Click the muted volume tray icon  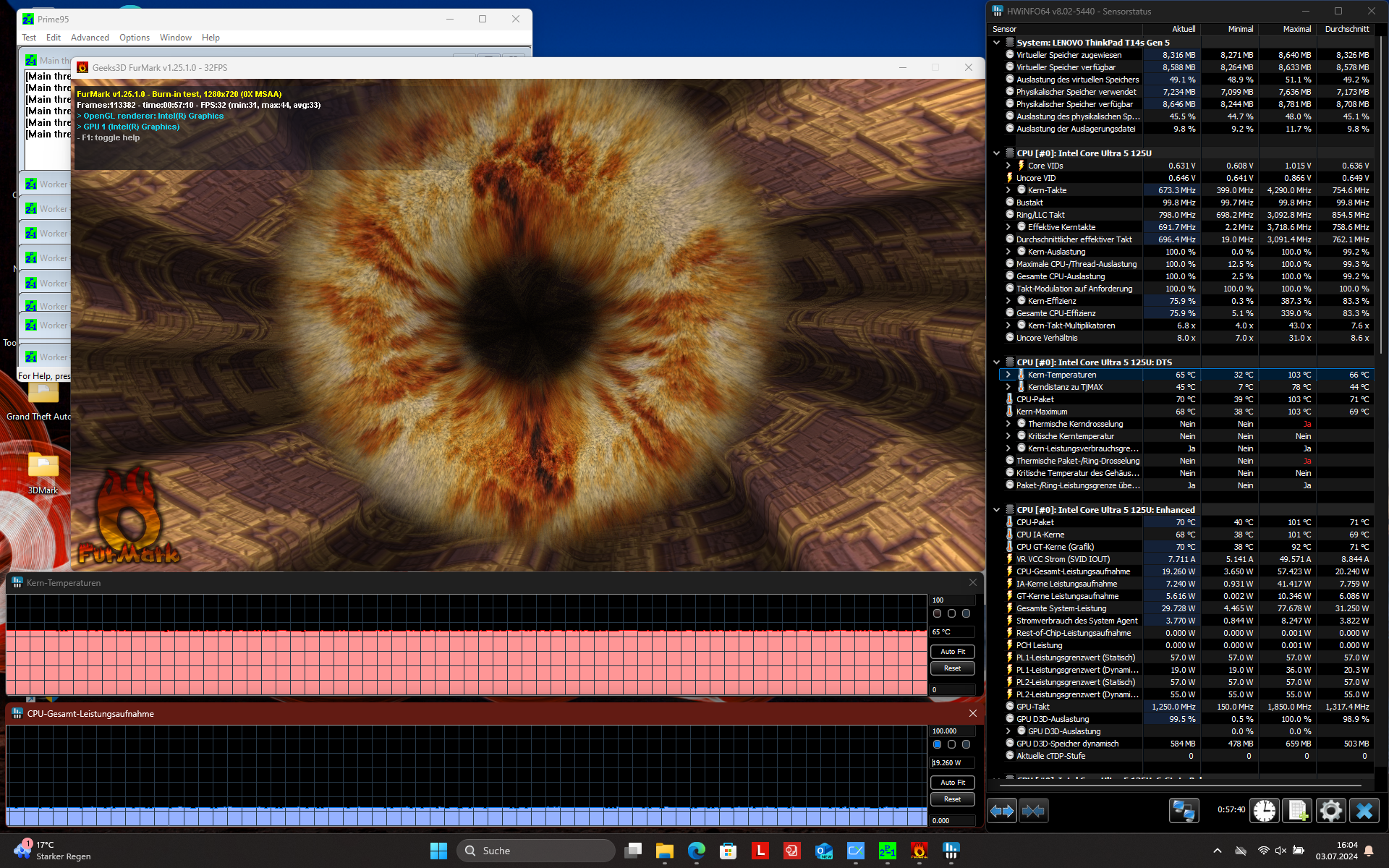coord(1280,851)
